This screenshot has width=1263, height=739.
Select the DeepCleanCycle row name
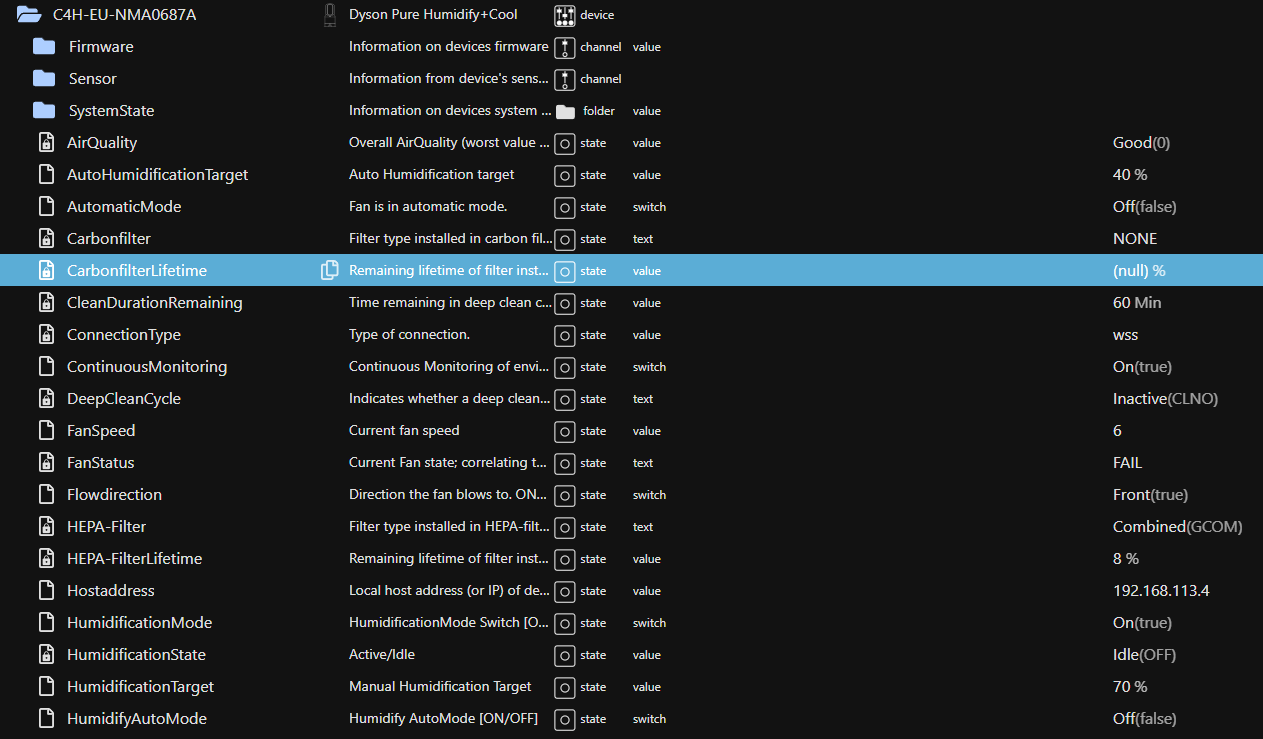click(124, 399)
